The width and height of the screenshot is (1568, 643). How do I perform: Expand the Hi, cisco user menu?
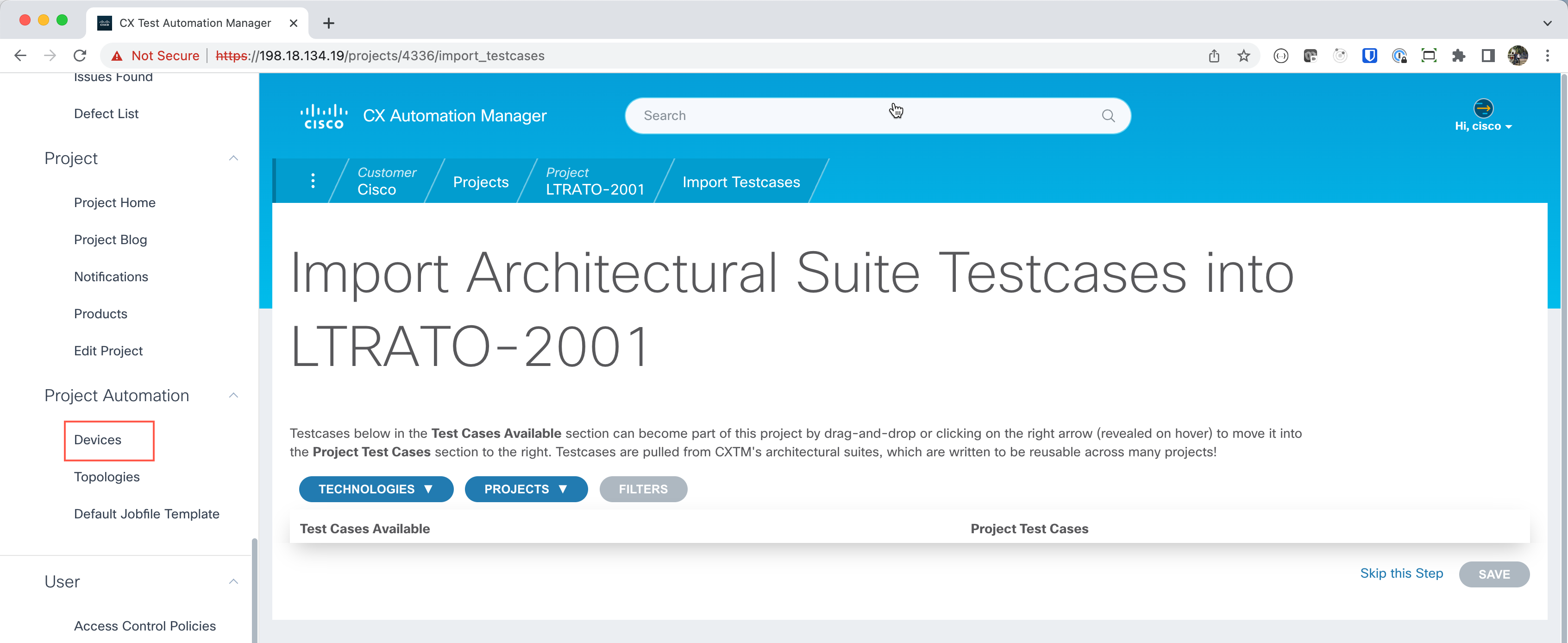coord(1483,126)
